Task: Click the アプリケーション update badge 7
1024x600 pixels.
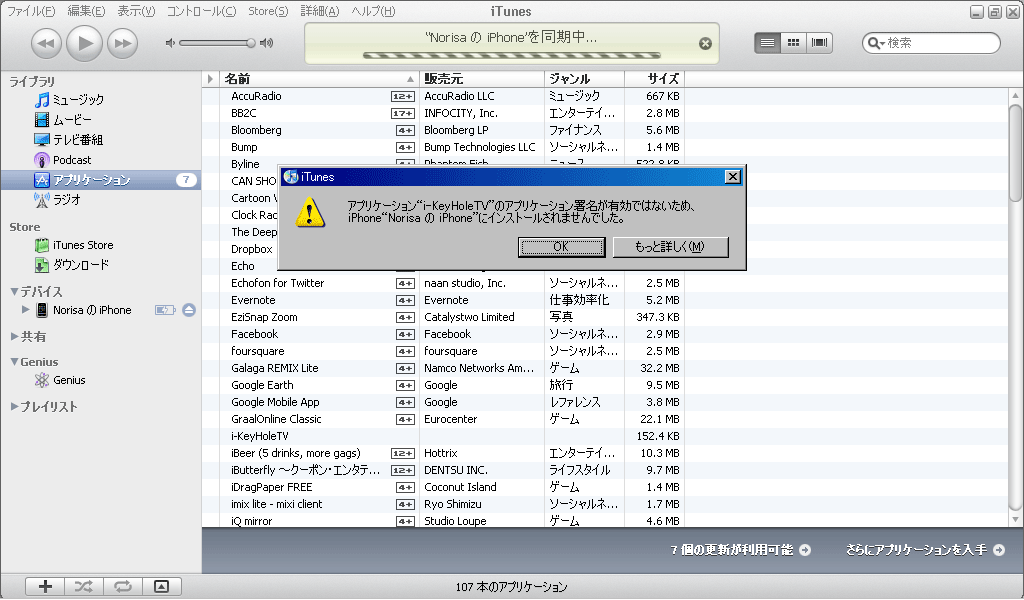Action: coord(186,180)
